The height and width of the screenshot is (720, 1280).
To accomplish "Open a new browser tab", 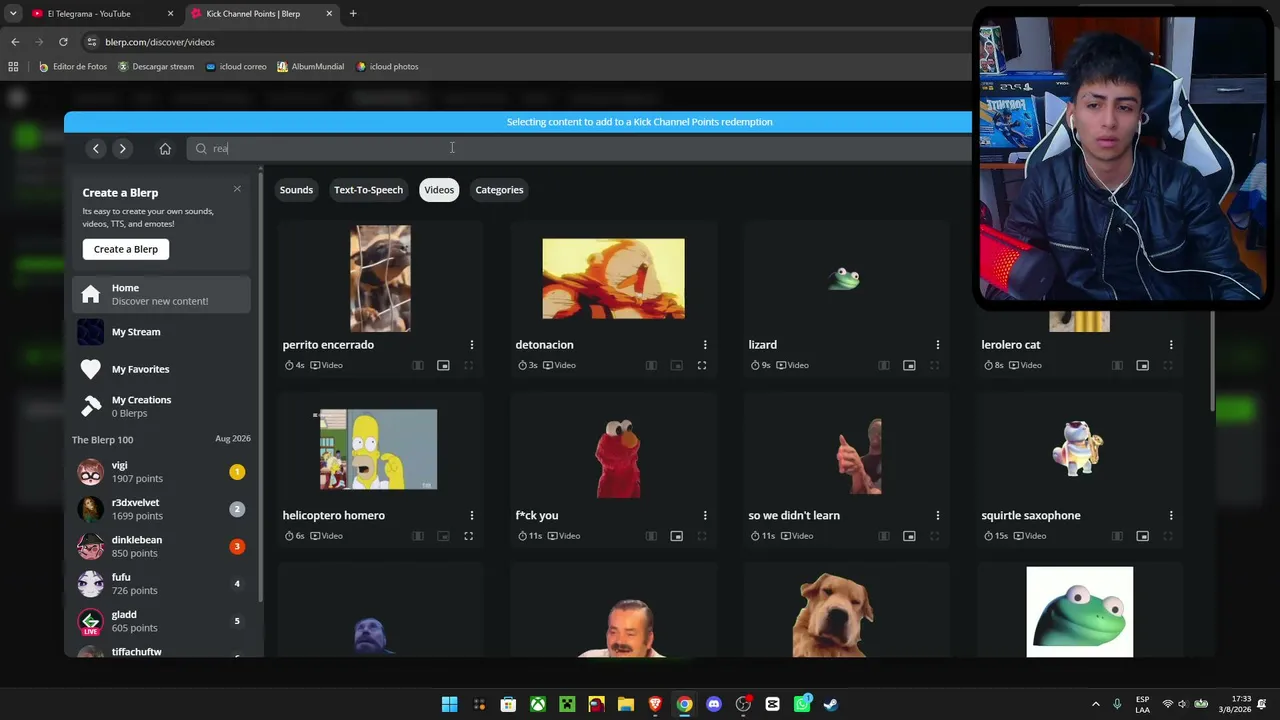I will tap(353, 14).
